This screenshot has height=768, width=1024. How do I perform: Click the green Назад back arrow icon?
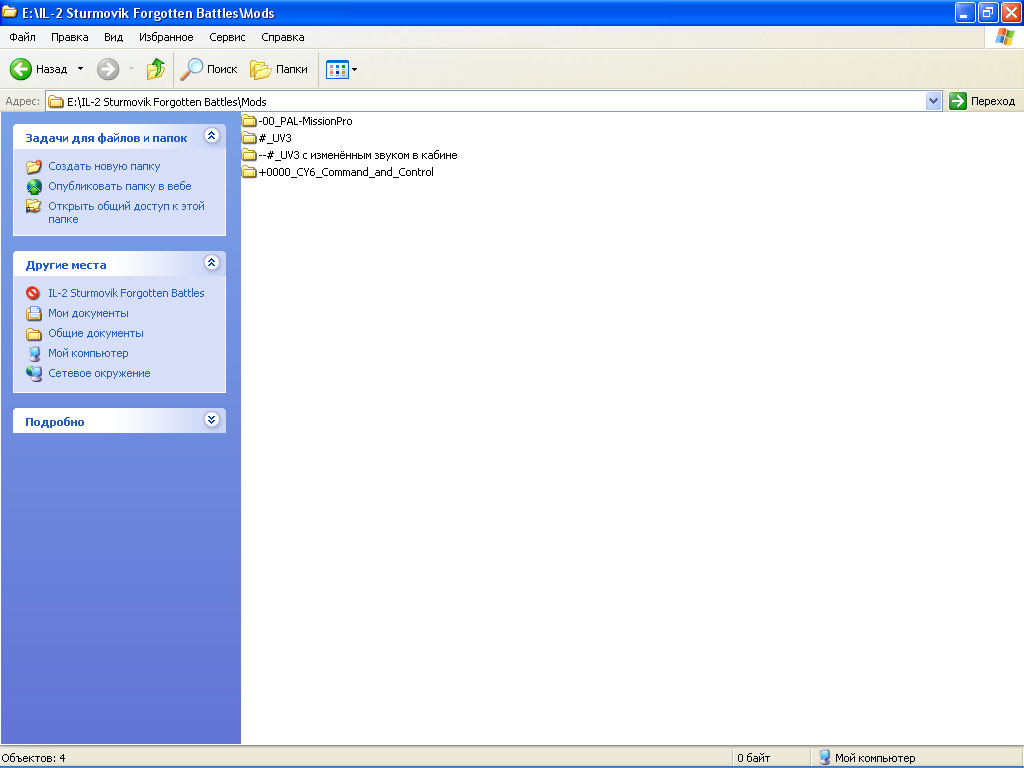pyautogui.click(x=21, y=69)
